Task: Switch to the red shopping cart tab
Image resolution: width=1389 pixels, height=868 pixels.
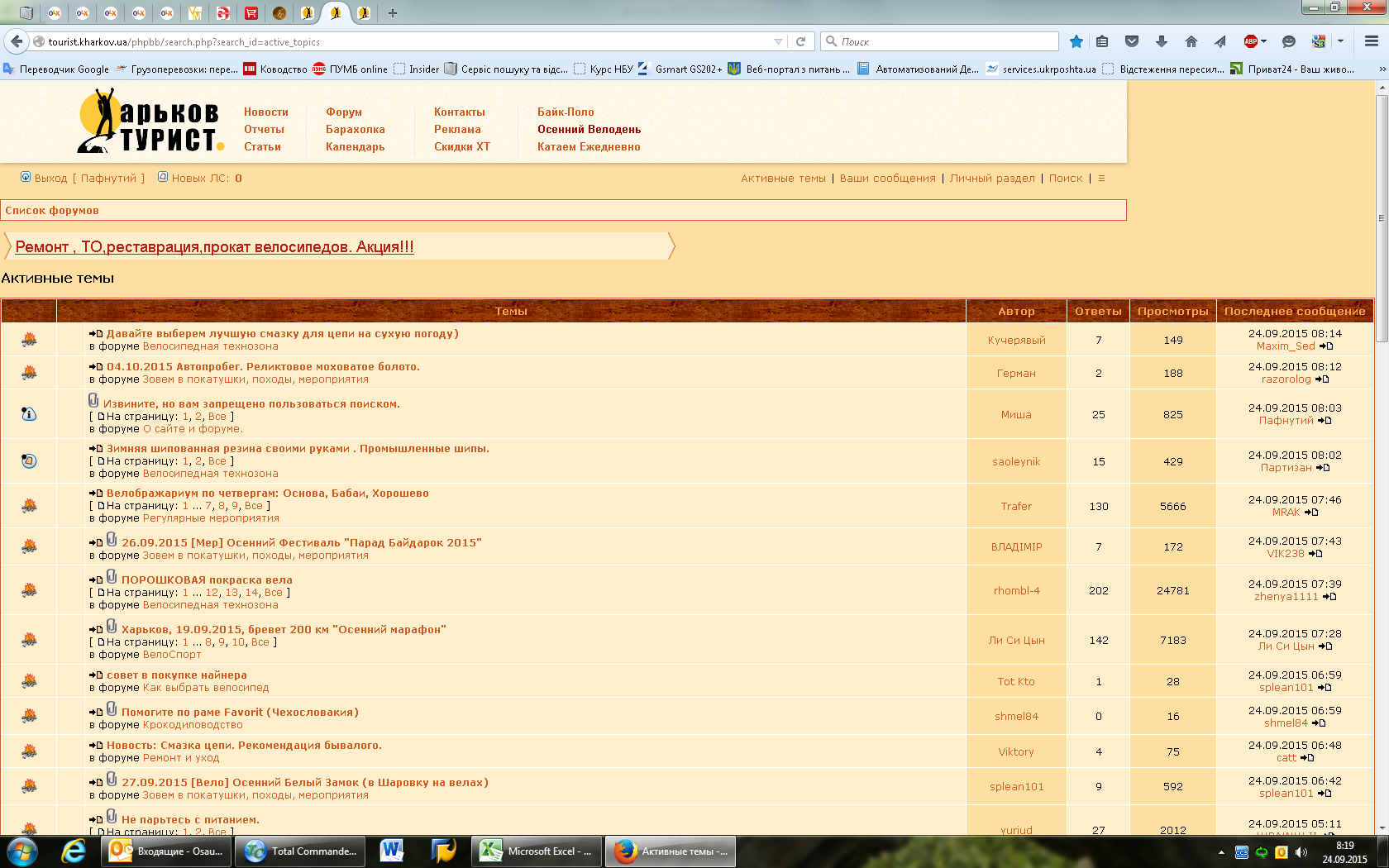Action: pos(251,12)
